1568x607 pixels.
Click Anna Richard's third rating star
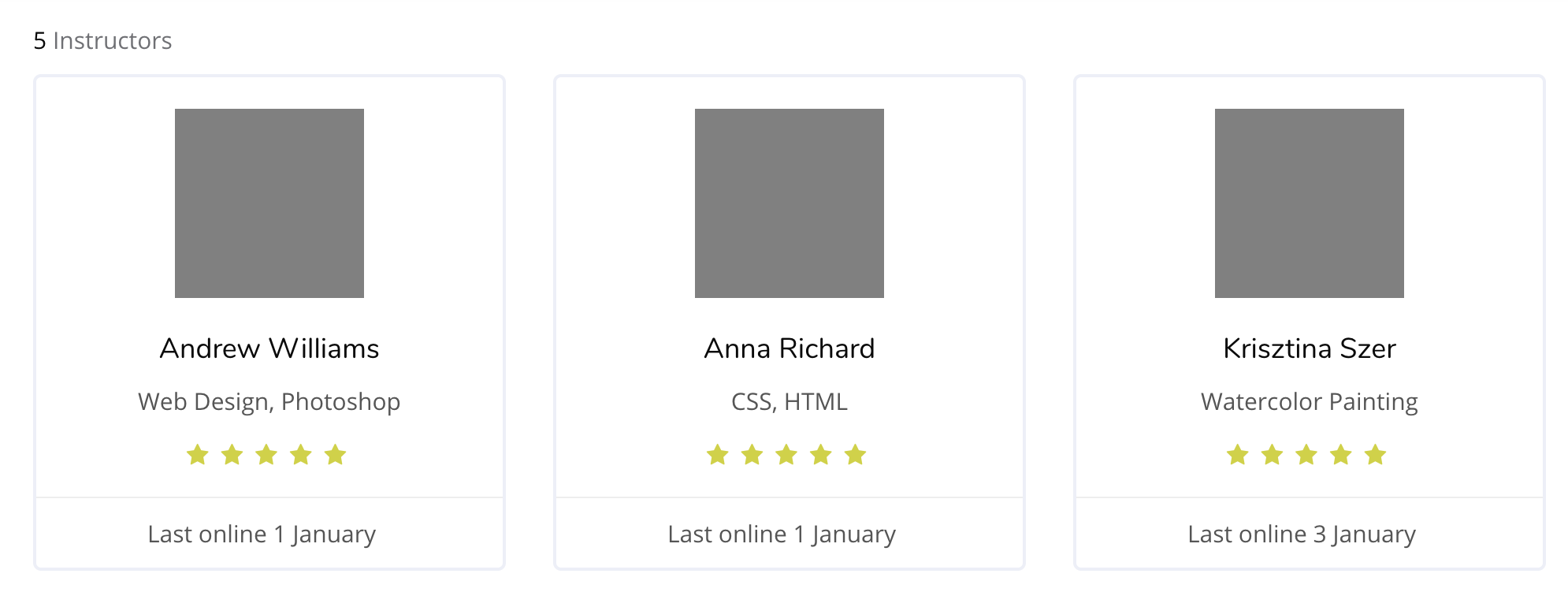(x=786, y=455)
